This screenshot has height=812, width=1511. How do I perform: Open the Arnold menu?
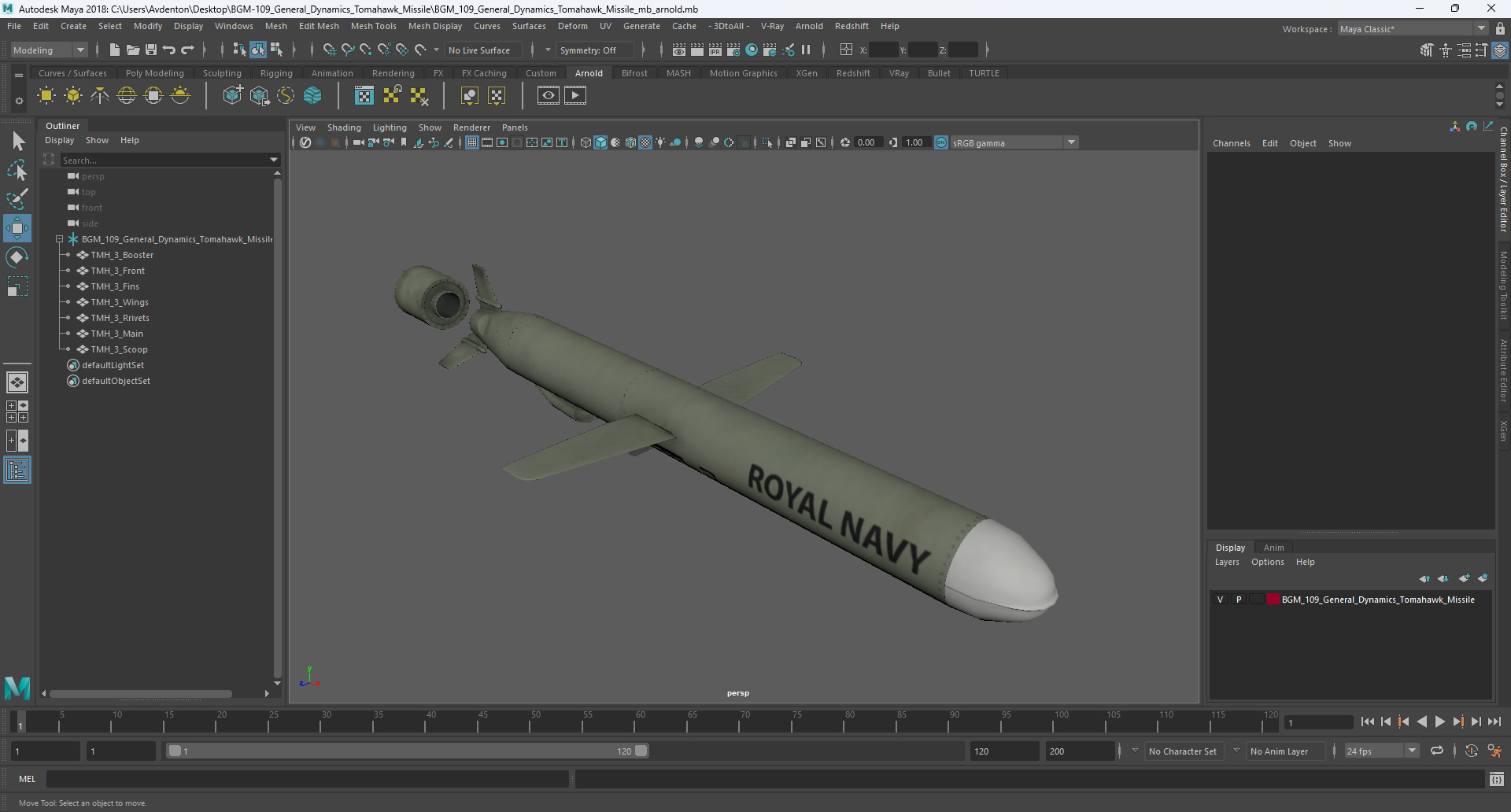(x=809, y=26)
